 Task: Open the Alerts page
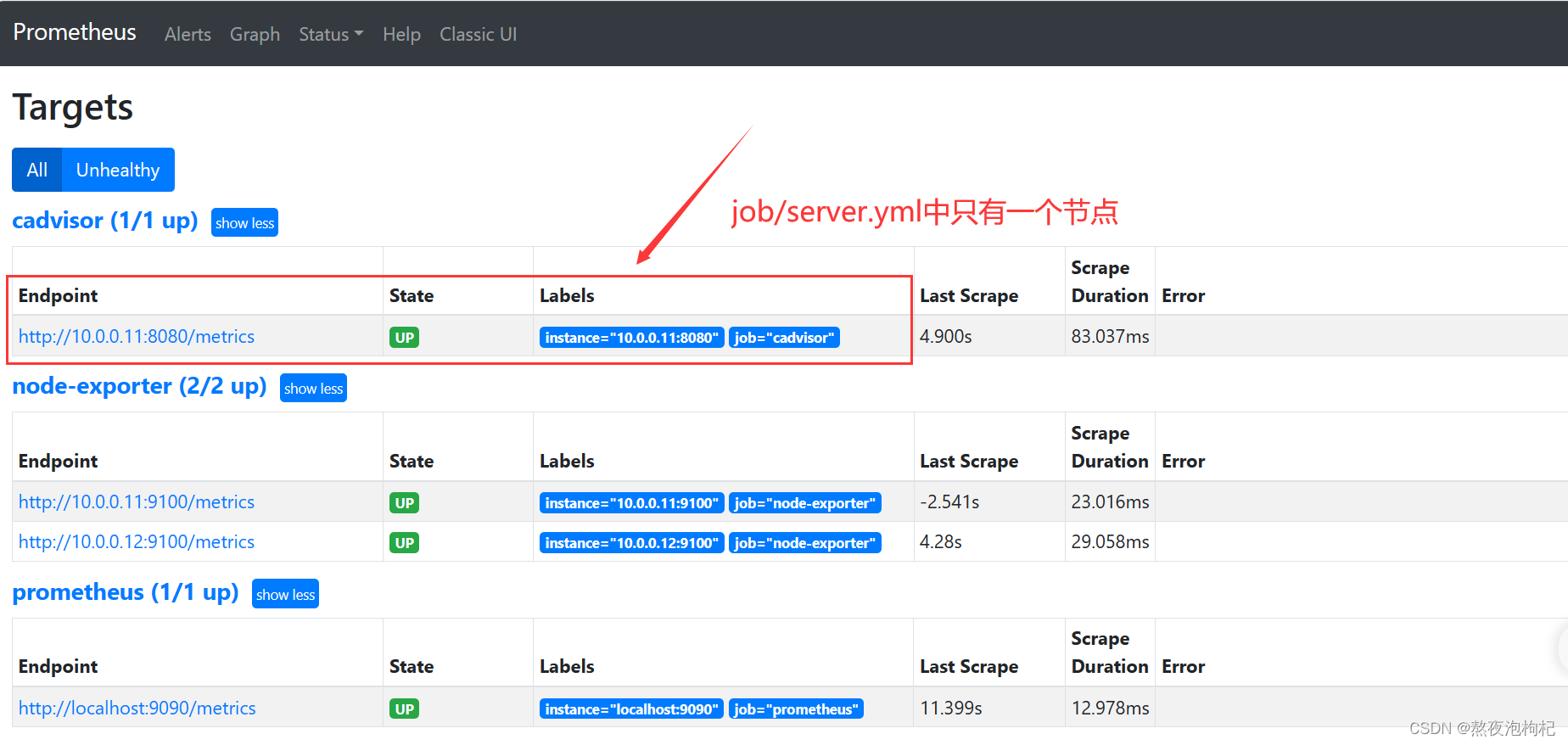point(188,34)
